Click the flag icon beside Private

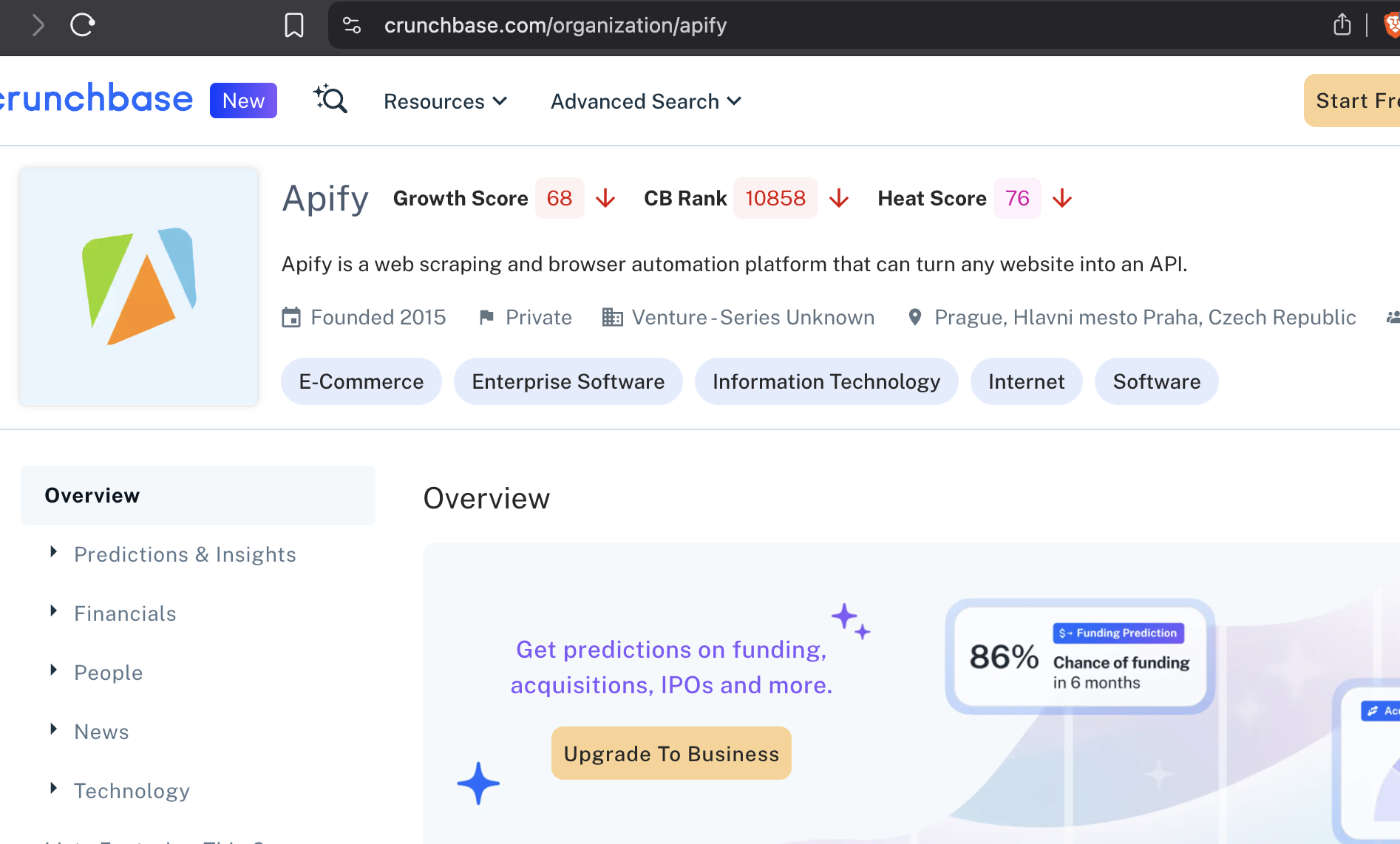[486, 318]
